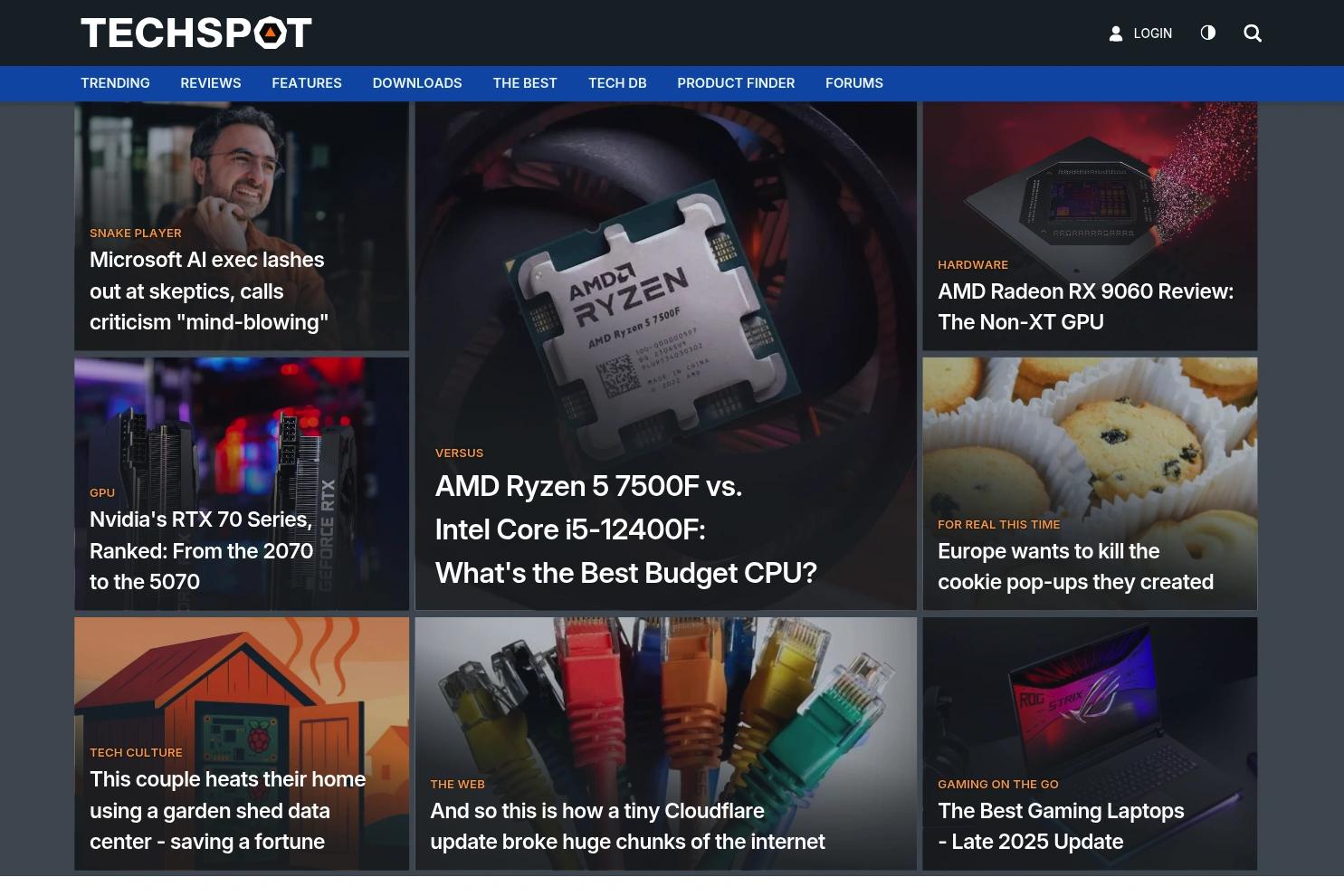1344x896 pixels.
Task: Click the GPU category label
Action: coord(102,492)
